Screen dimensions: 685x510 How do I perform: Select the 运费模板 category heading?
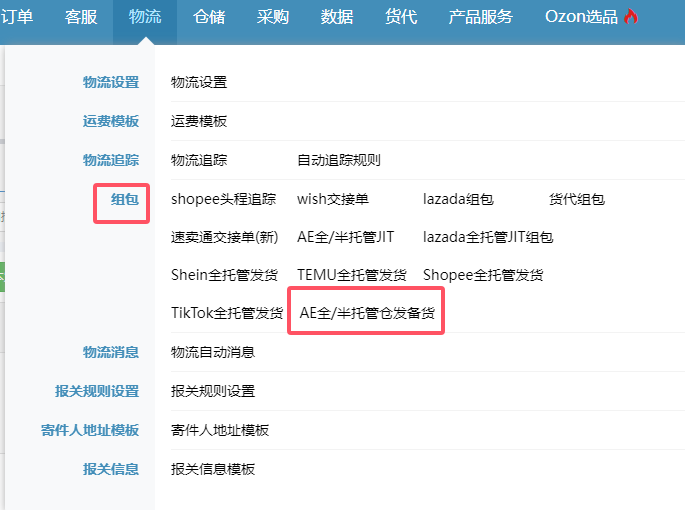click(111, 121)
